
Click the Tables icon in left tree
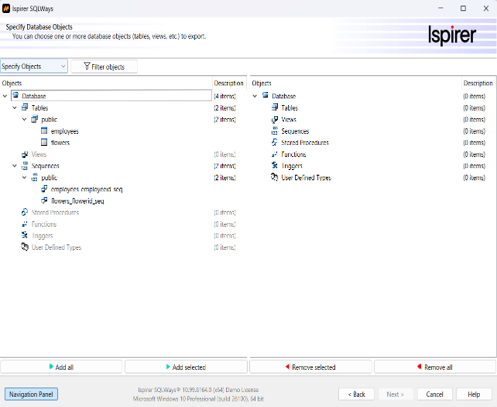25,107
